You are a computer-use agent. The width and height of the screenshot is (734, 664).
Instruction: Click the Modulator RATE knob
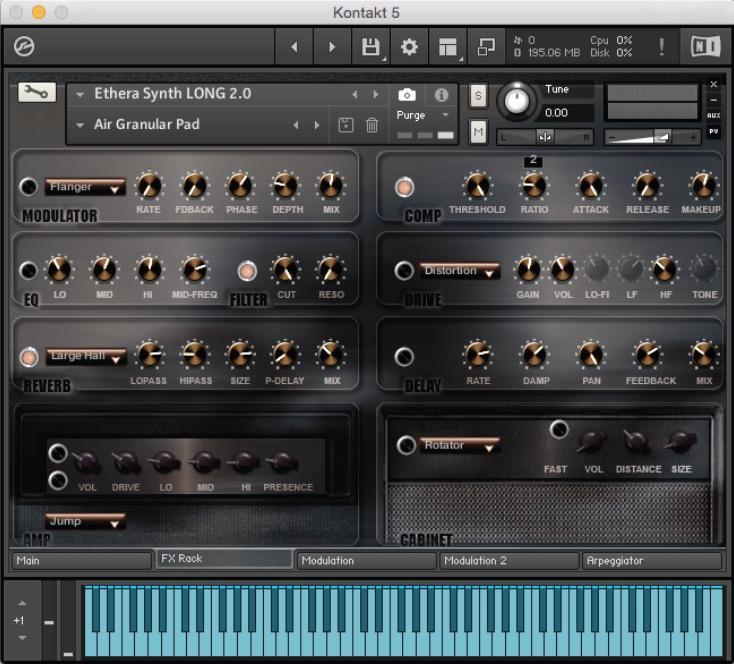(149, 186)
